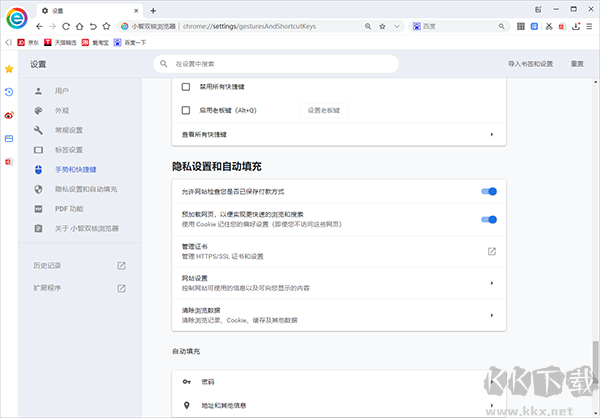
Task: Click the 导入书签和设置 link
Action: (x=530, y=64)
